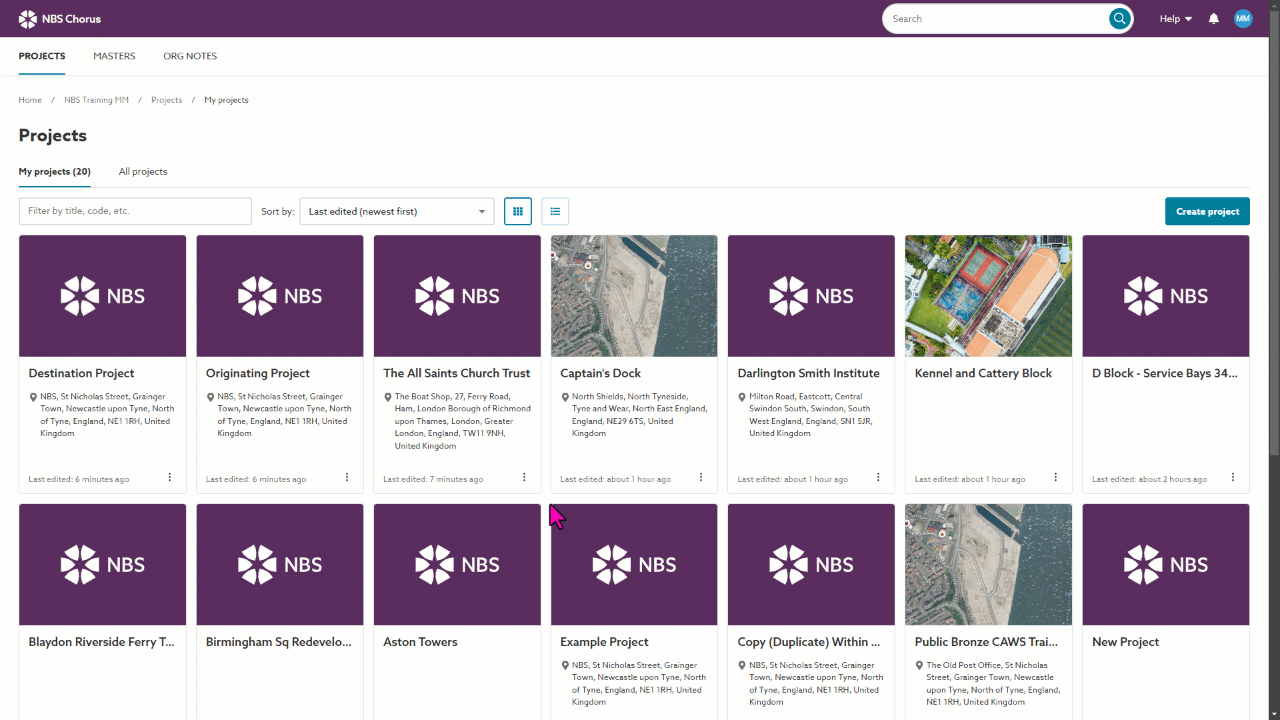This screenshot has width=1280, height=720.
Task: Open Destination Project title
Action: click(x=81, y=373)
